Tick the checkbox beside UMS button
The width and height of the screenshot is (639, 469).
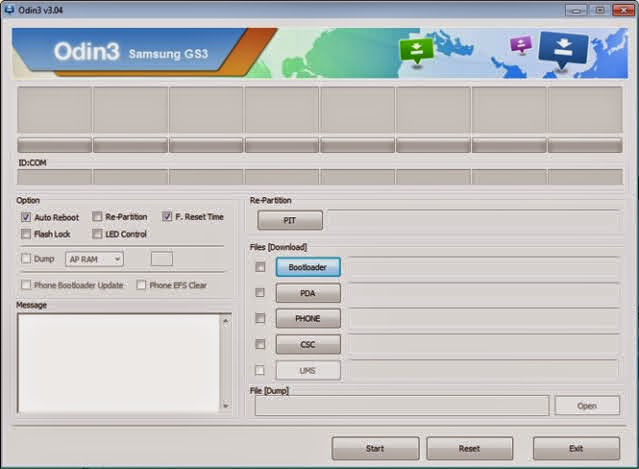260,370
